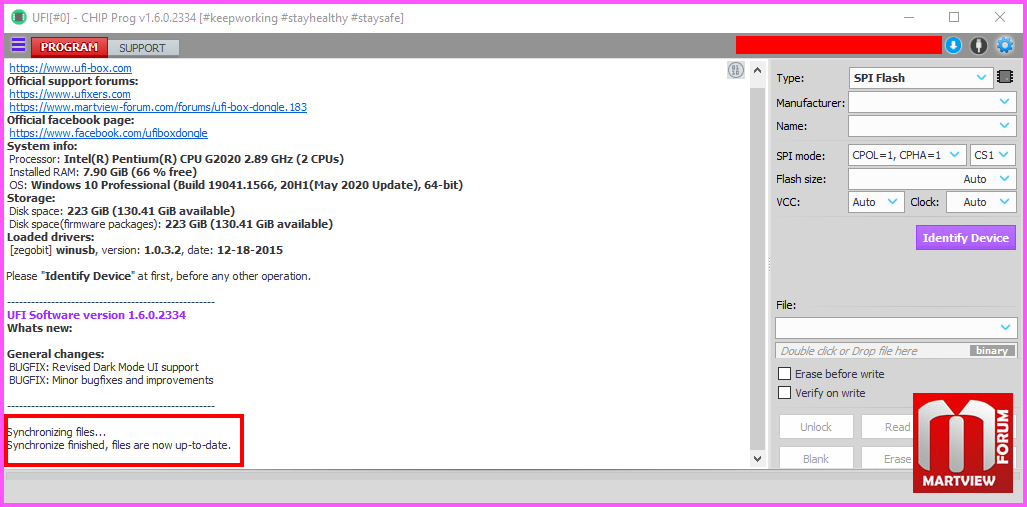Click the 'binary' file type tag

(x=992, y=350)
